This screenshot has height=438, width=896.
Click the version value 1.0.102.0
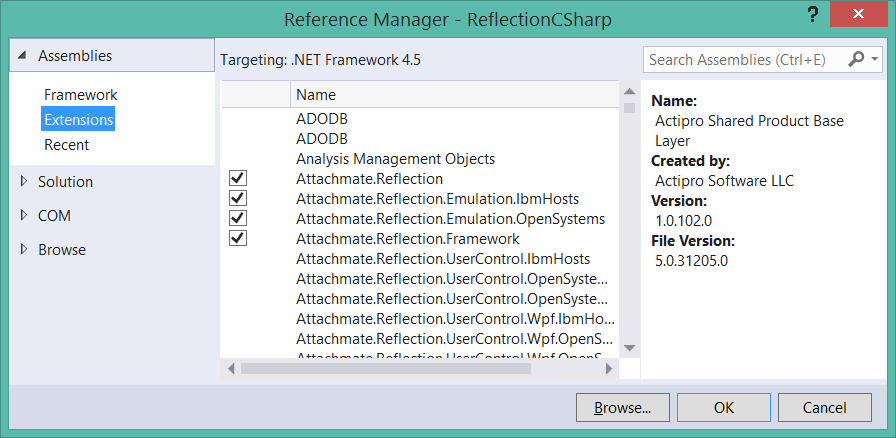point(683,221)
